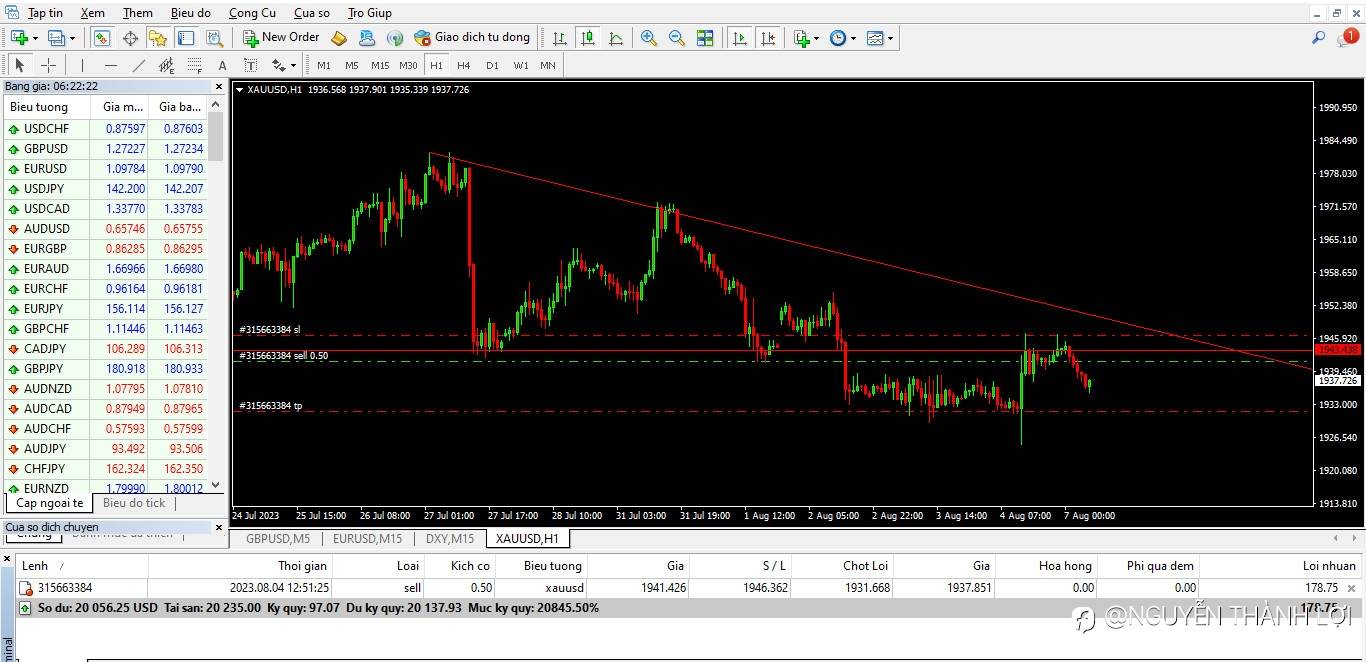Close the 'Bang gia' market watch panel
The height and width of the screenshot is (662, 1366).
tap(219, 87)
